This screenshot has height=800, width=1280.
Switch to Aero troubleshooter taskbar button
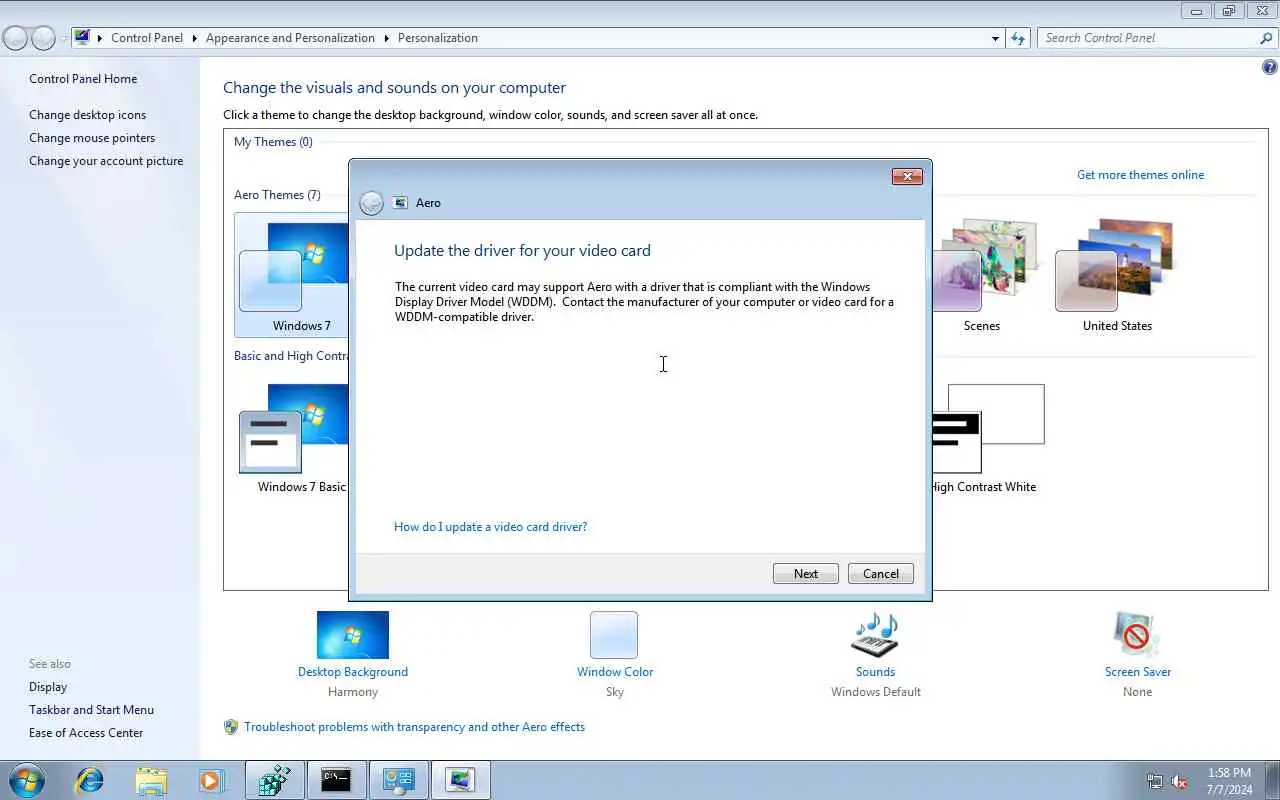click(x=461, y=780)
